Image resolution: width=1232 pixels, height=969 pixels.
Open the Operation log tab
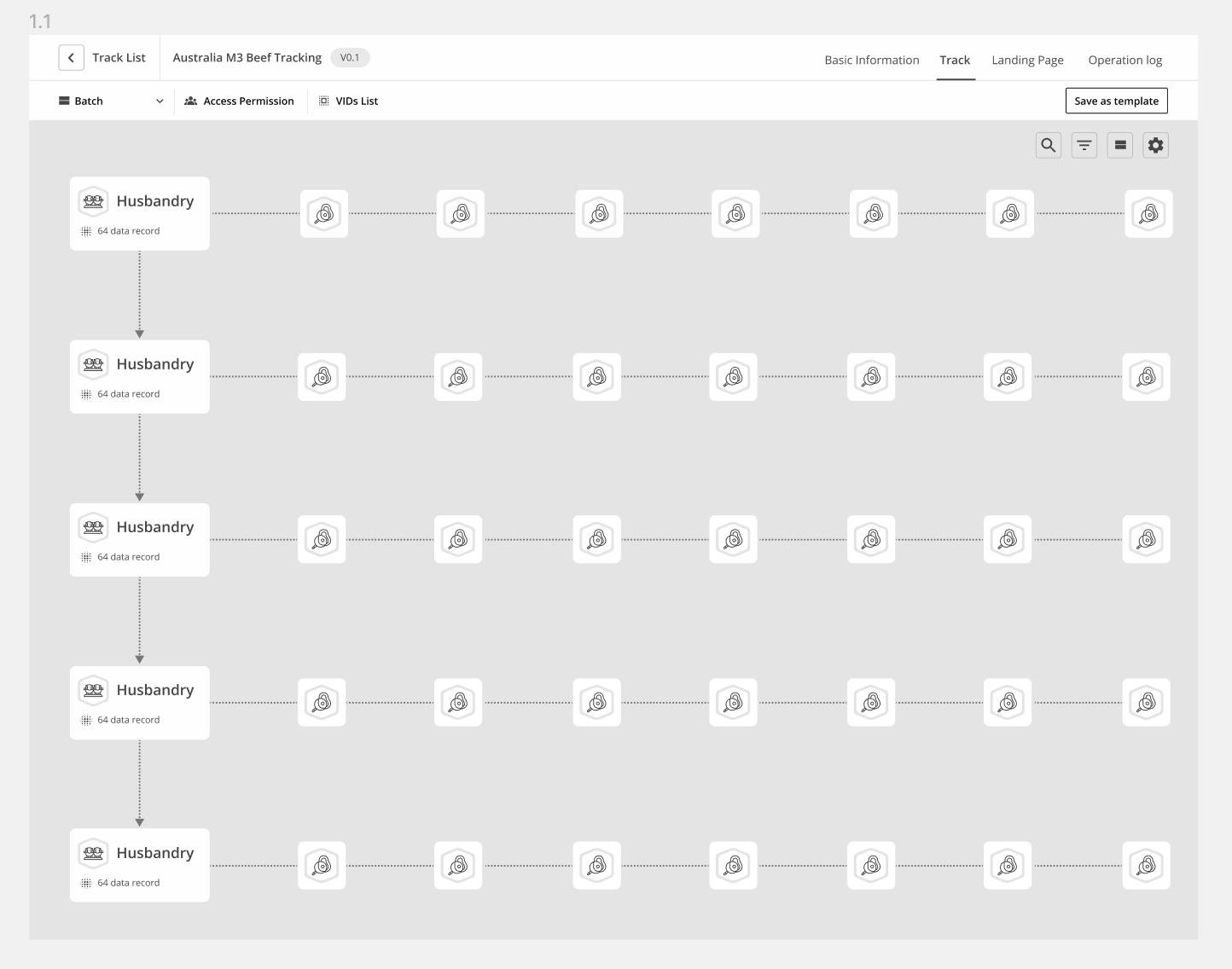(1125, 60)
